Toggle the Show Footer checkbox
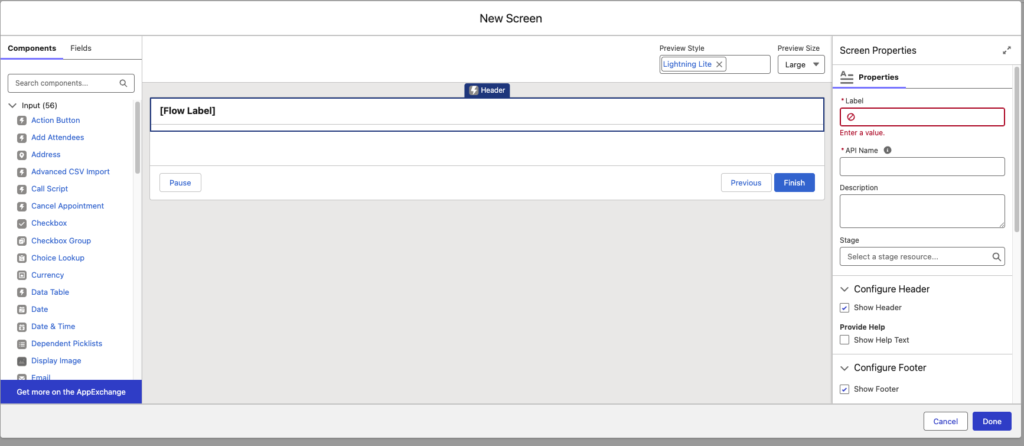 [x=845, y=389]
